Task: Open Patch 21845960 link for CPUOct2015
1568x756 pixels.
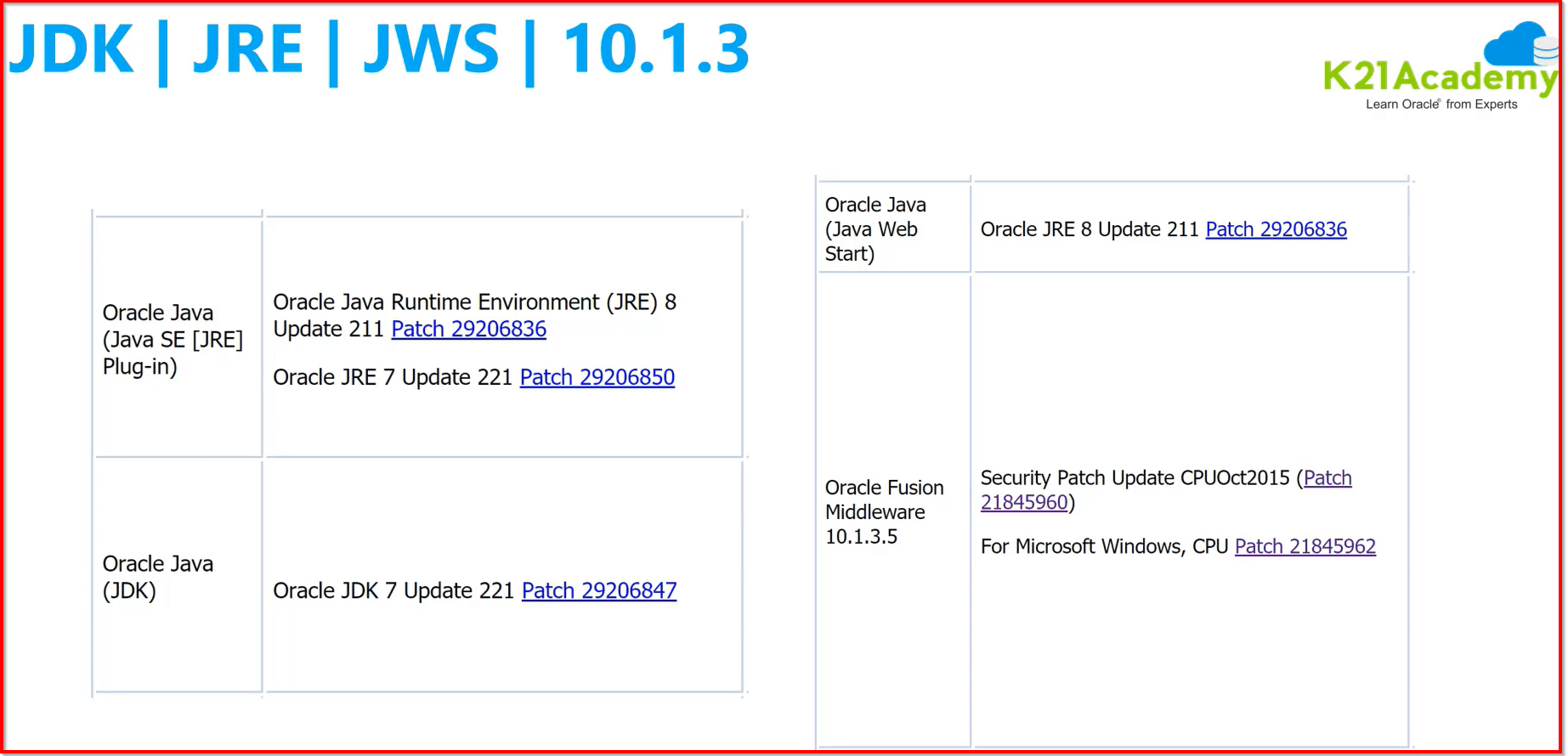Action: point(1165,490)
